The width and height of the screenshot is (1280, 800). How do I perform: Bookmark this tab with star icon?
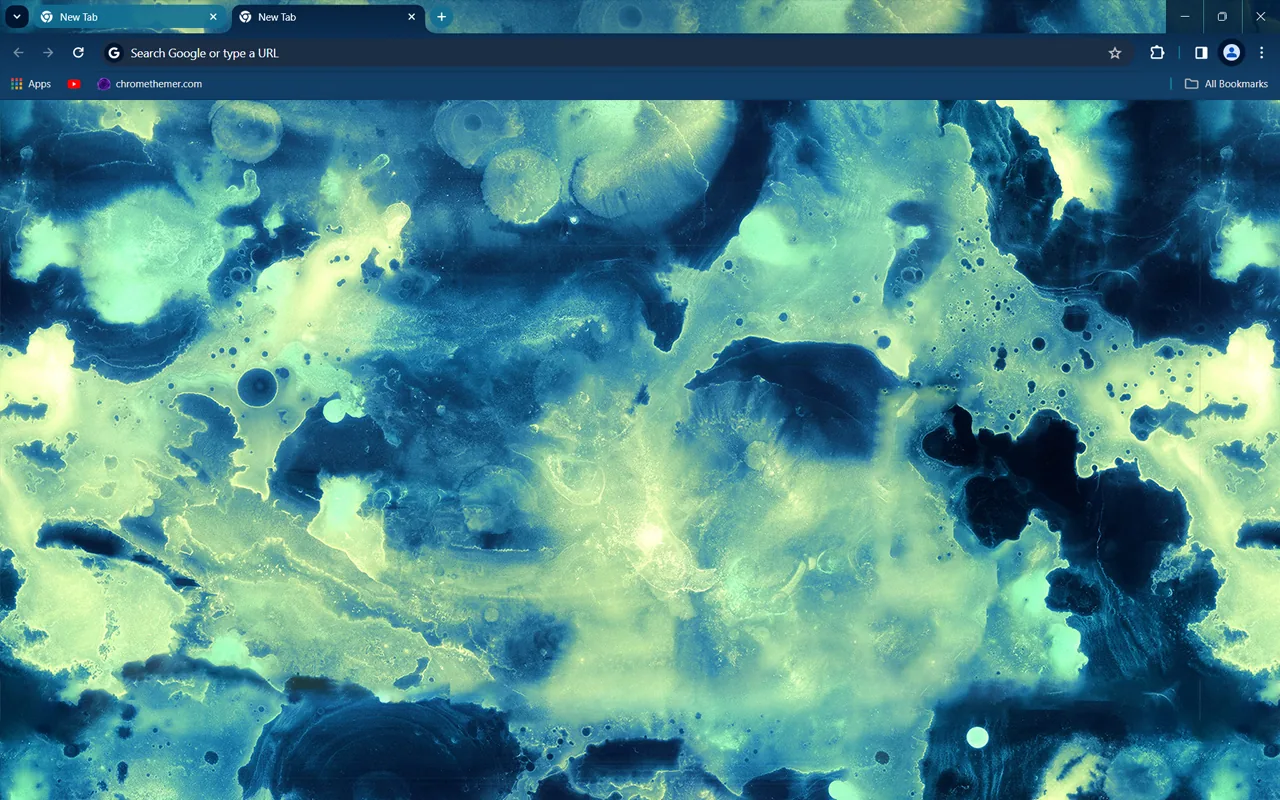coord(1115,53)
